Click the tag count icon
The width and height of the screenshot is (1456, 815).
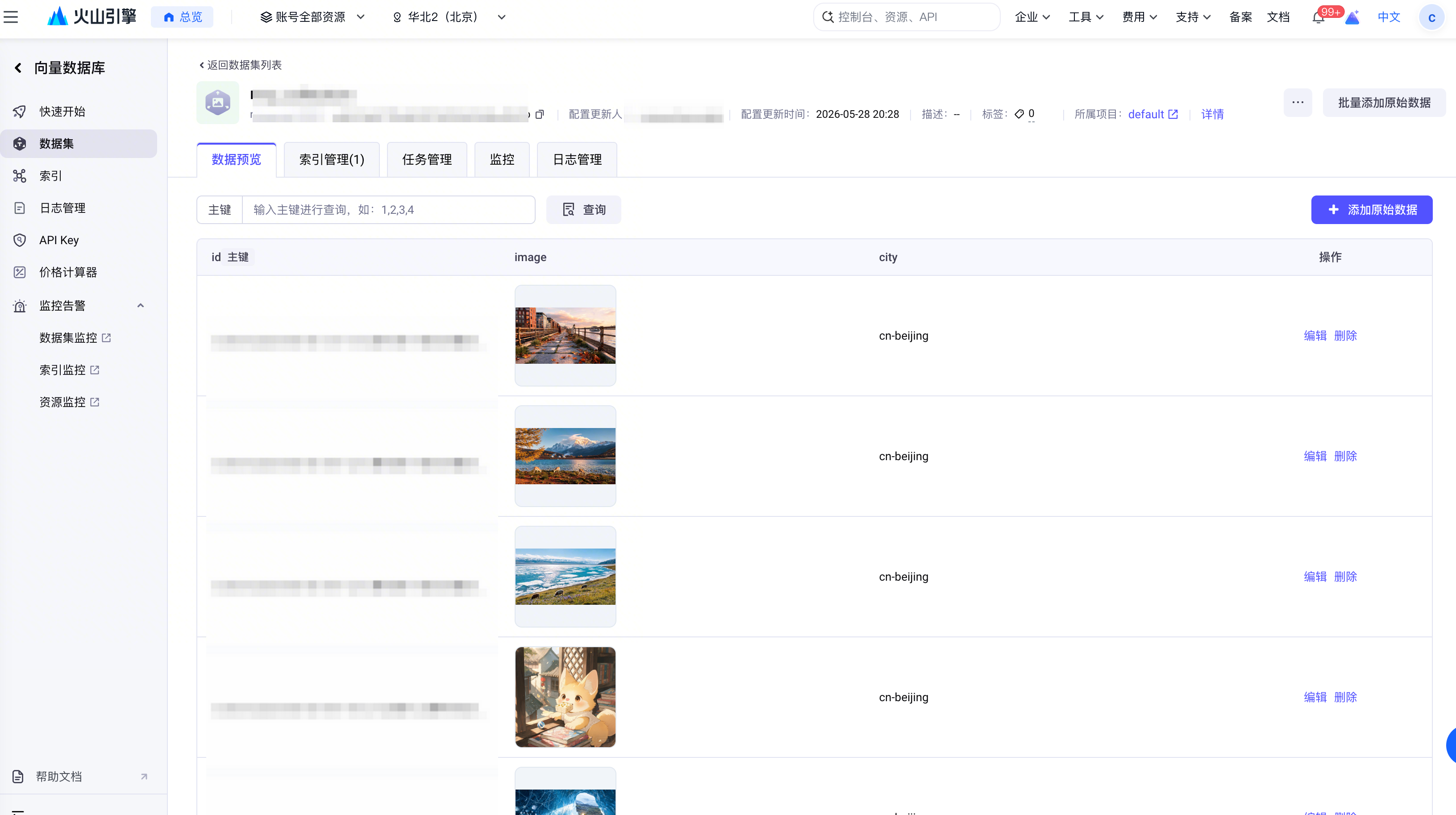point(1019,114)
